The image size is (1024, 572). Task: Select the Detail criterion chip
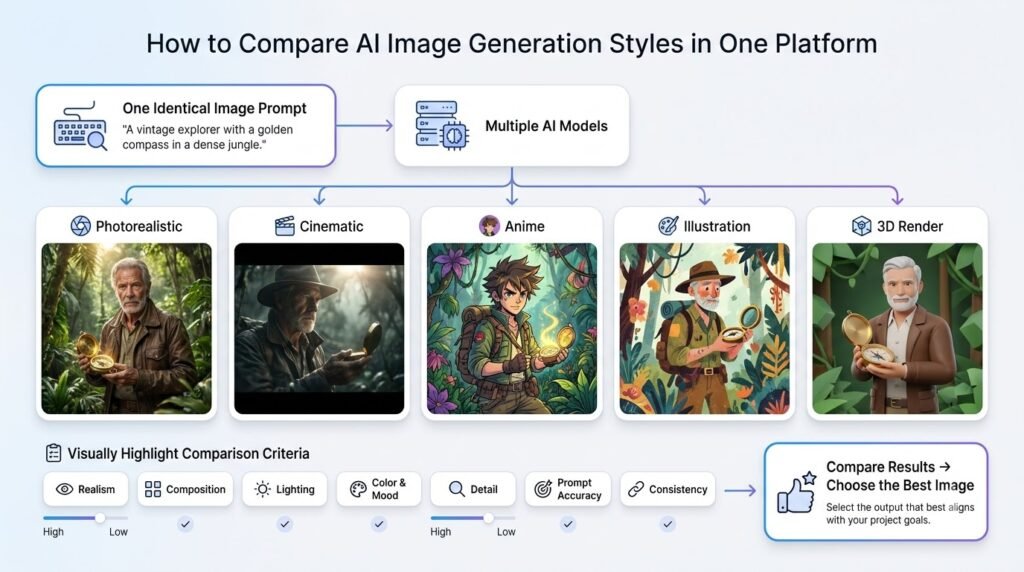pos(473,489)
